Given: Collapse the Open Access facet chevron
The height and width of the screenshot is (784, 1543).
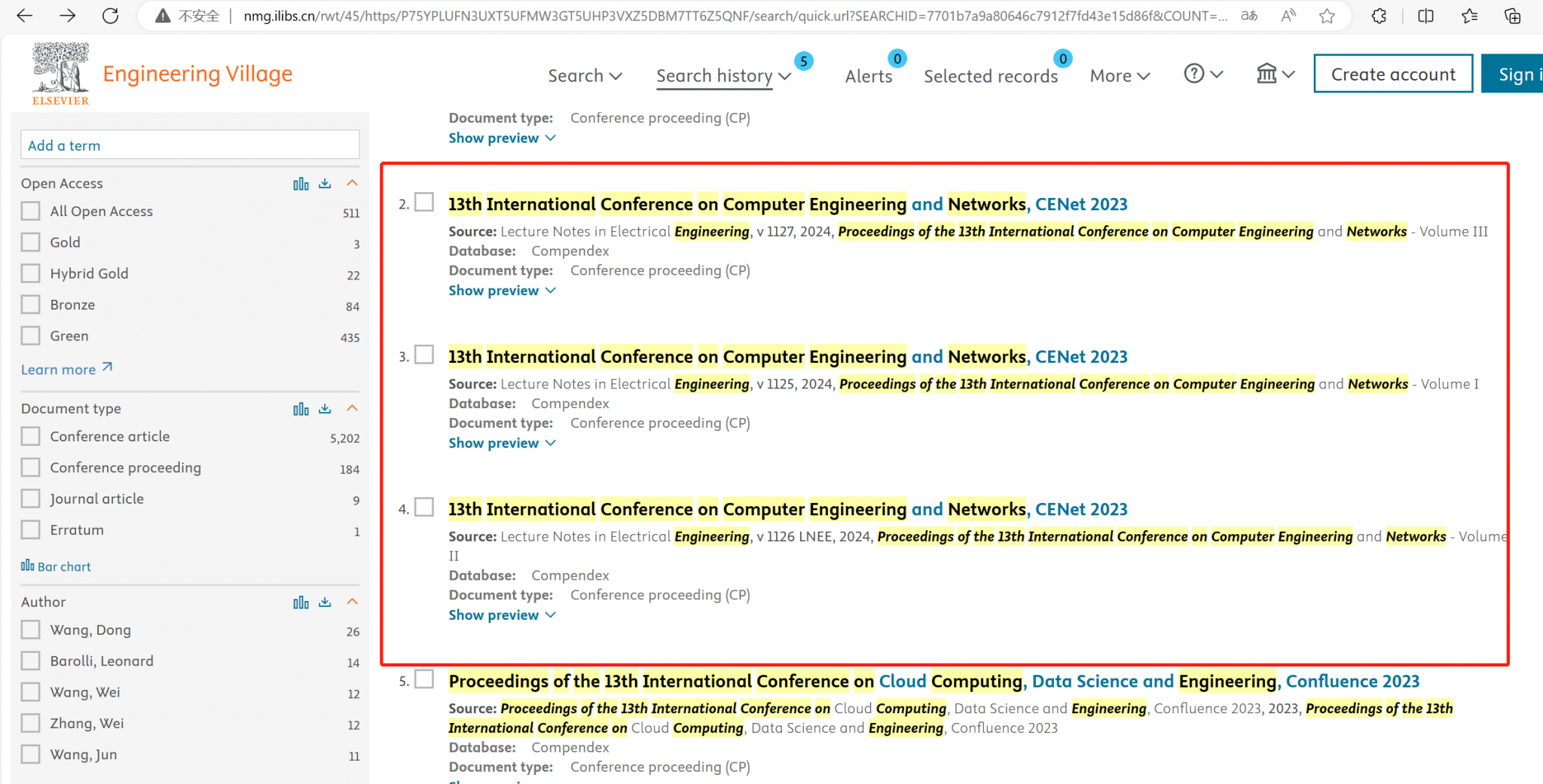Looking at the screenshot, I should pyautogui.click(x=352, y=183).
